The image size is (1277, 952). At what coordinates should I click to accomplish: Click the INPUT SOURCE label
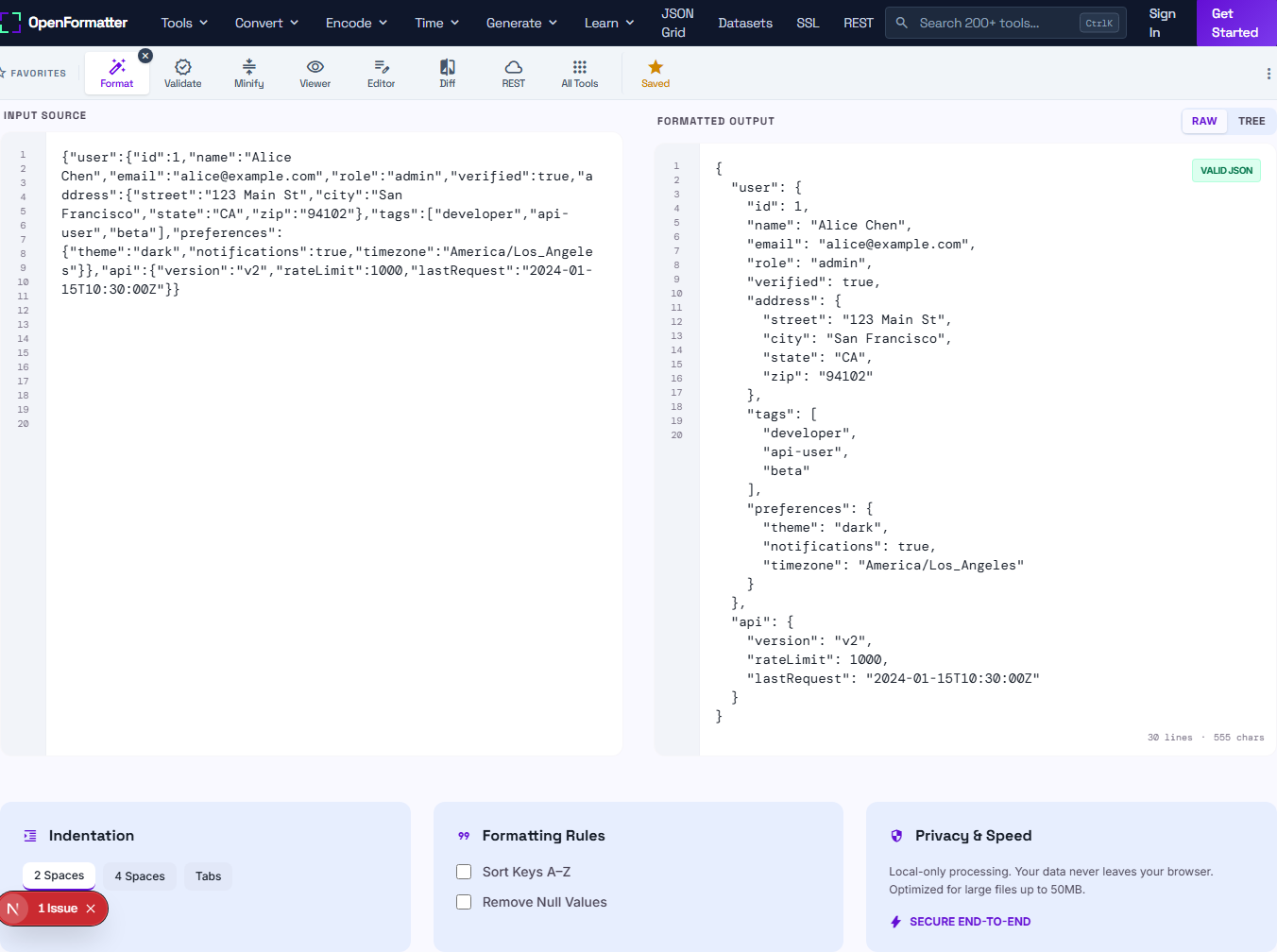[x=44, y=115]
